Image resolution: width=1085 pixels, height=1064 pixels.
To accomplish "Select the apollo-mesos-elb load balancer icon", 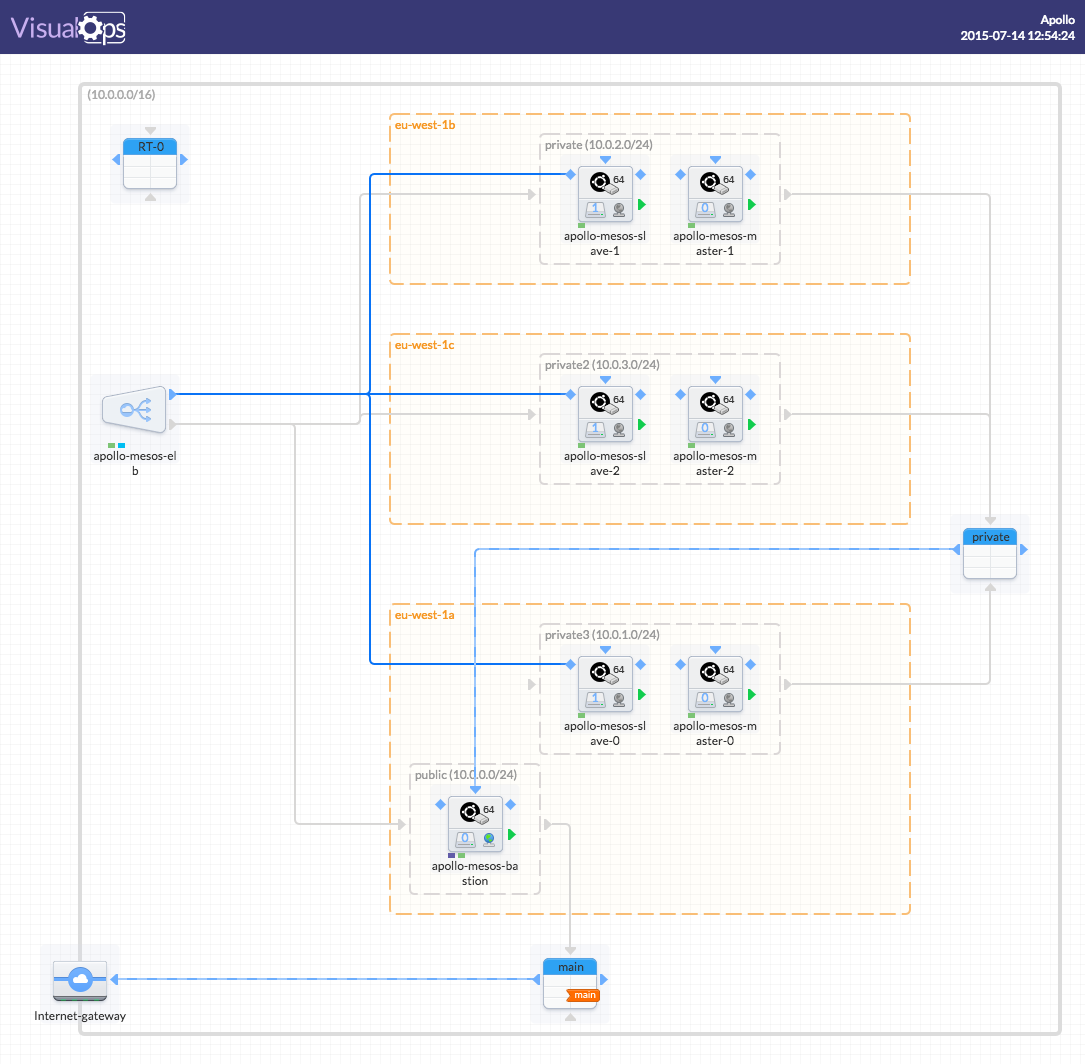I will click(x=134, y=410).
